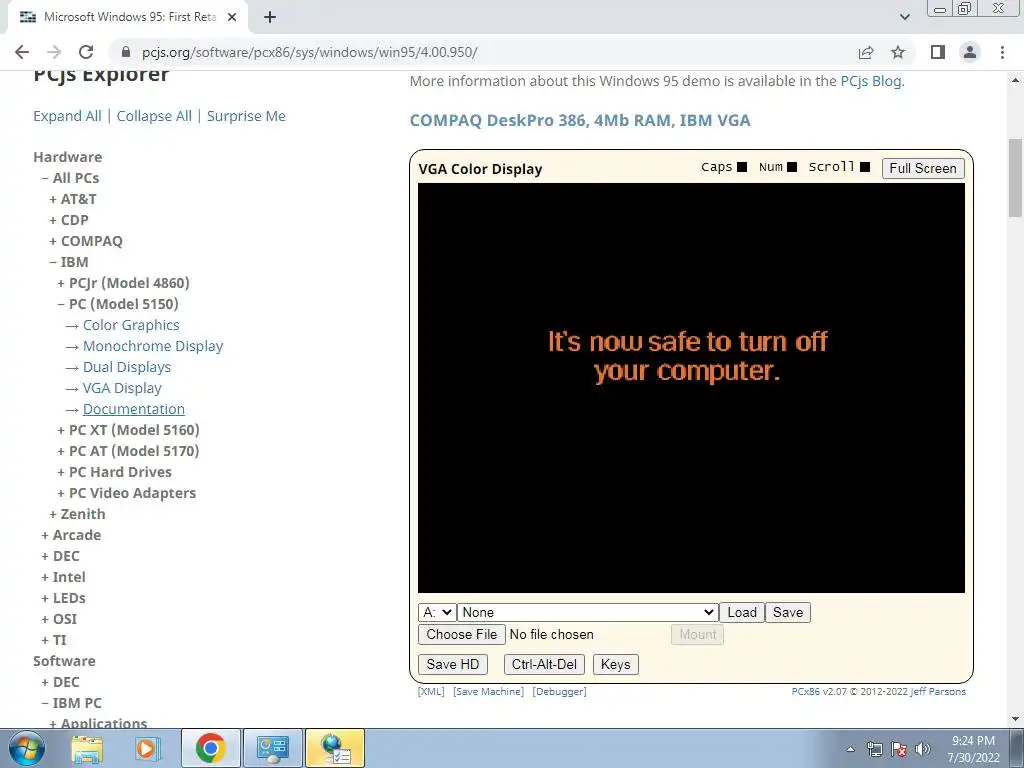The image size is (1024, 768).
Task: Click the browser forward arrow
Action: click(54, 52)
